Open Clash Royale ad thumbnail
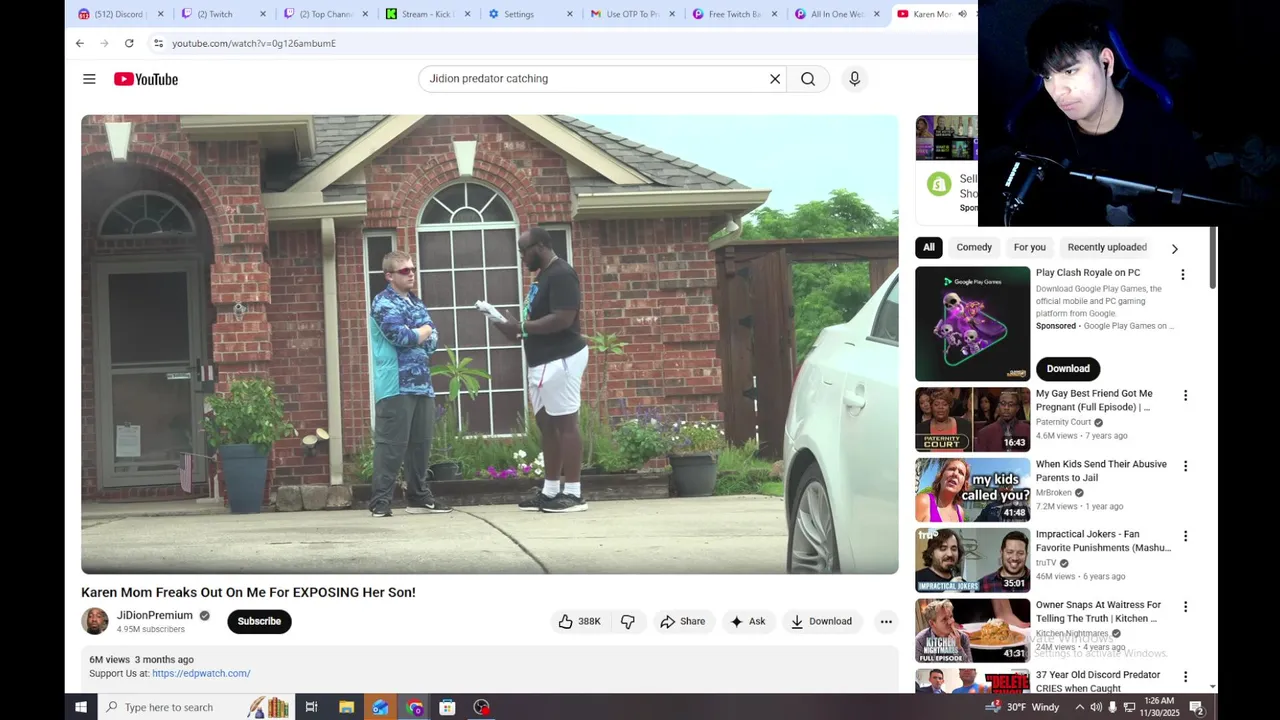 click(972, 323)
